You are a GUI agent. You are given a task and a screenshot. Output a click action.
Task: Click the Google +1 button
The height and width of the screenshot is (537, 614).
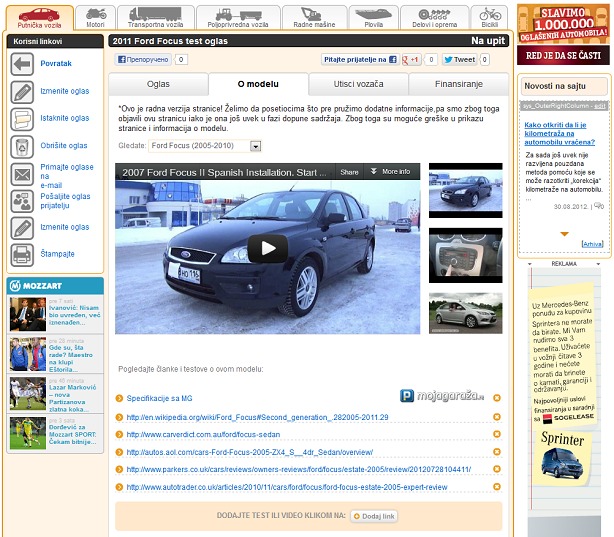point(411,60)
